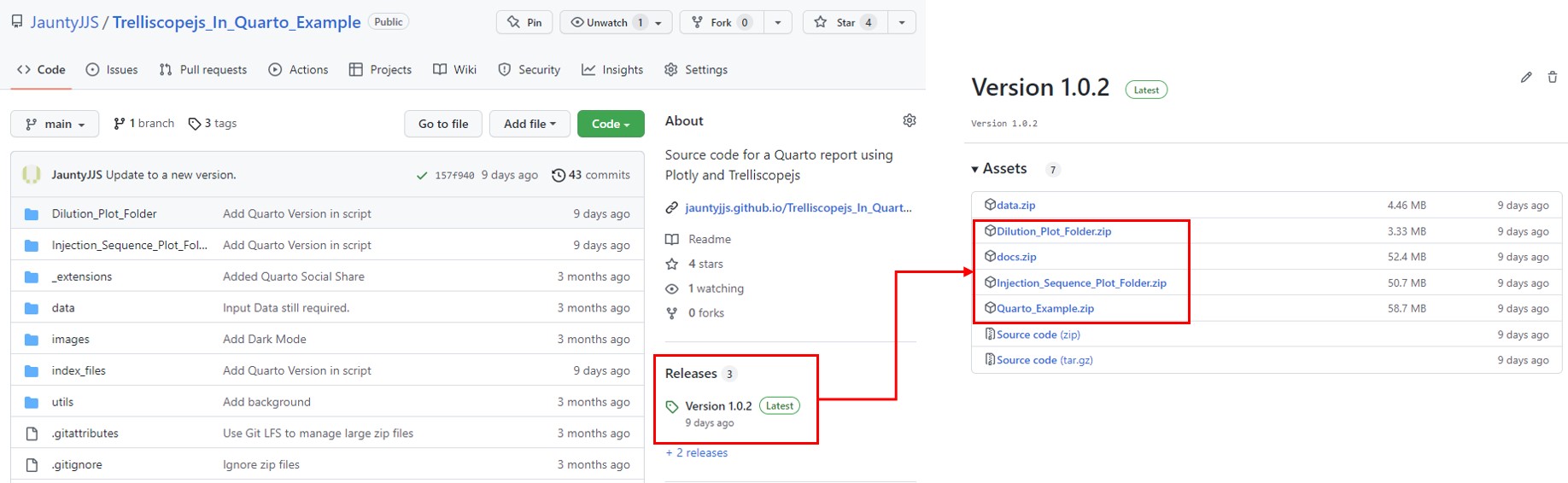Download Injection_Sequence_Plot_Folder.zip asset
Screen dimensions: 1568x483
coord(1081,282)
